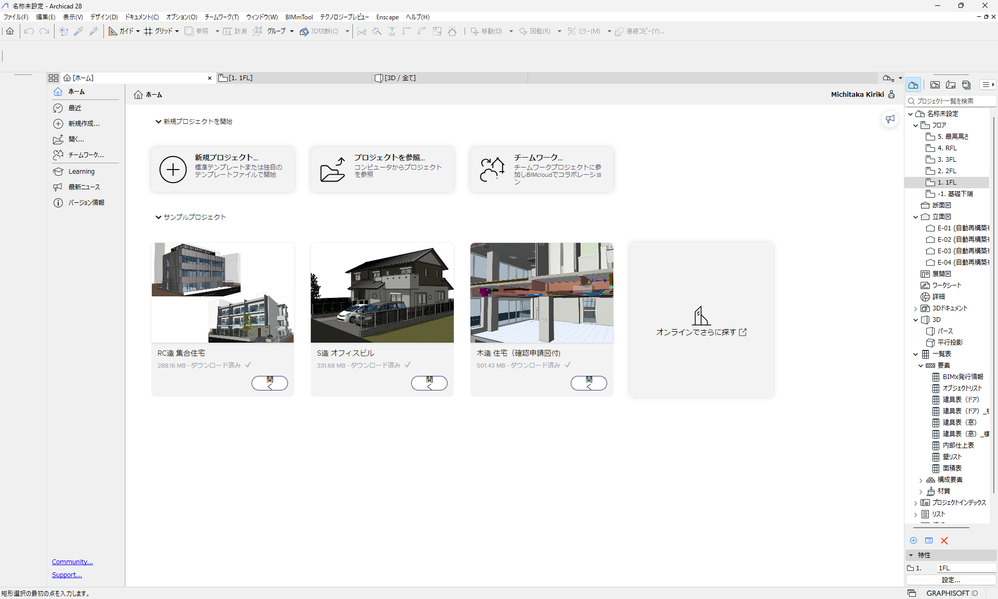Collapse the 新規プロジェクトを開始 section
The width and height of the screenshot is (998, 599).
[x=158, y=122]
